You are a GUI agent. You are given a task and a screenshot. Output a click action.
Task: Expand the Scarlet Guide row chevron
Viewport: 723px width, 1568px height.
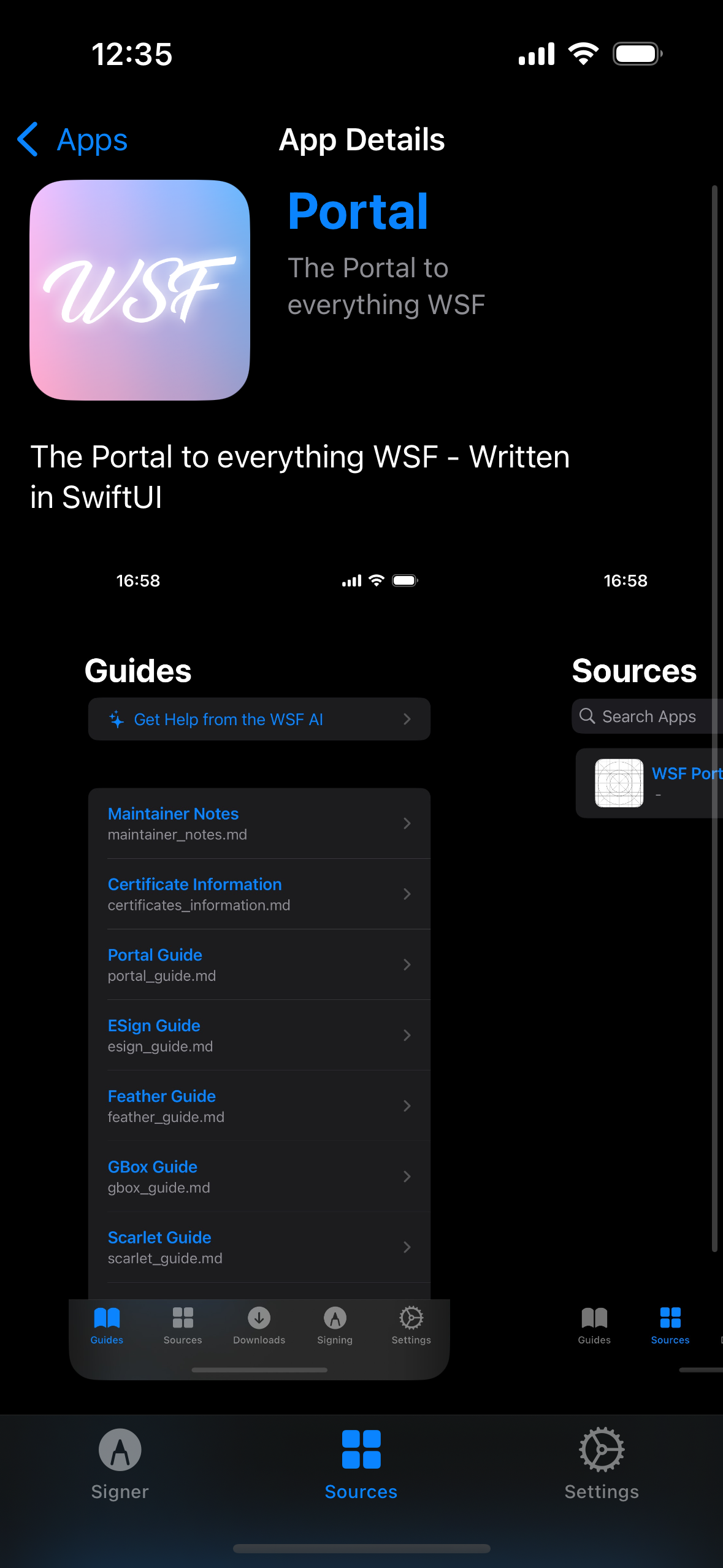(407, 1247)
